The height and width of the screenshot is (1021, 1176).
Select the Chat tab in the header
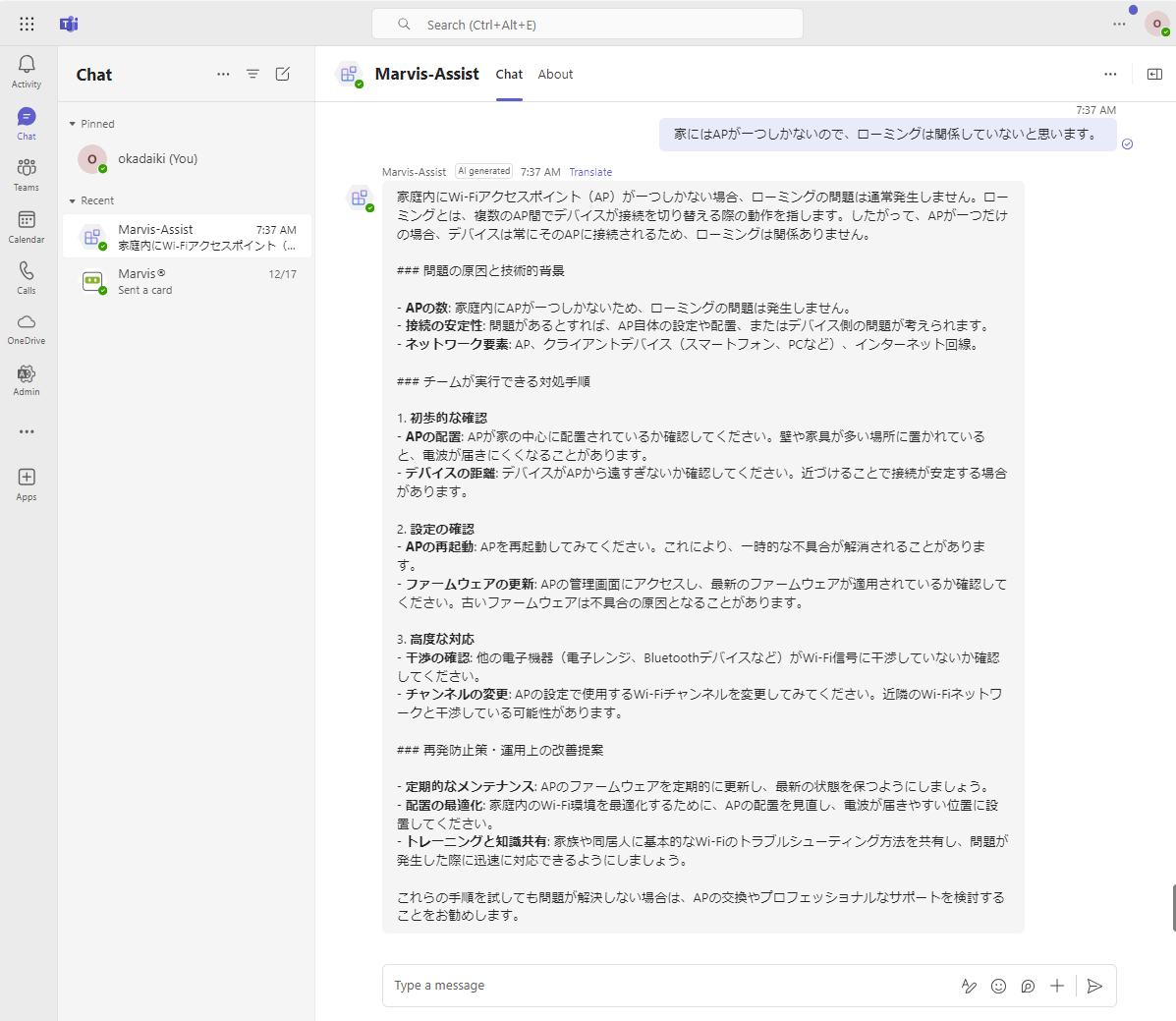pos(509,74)
